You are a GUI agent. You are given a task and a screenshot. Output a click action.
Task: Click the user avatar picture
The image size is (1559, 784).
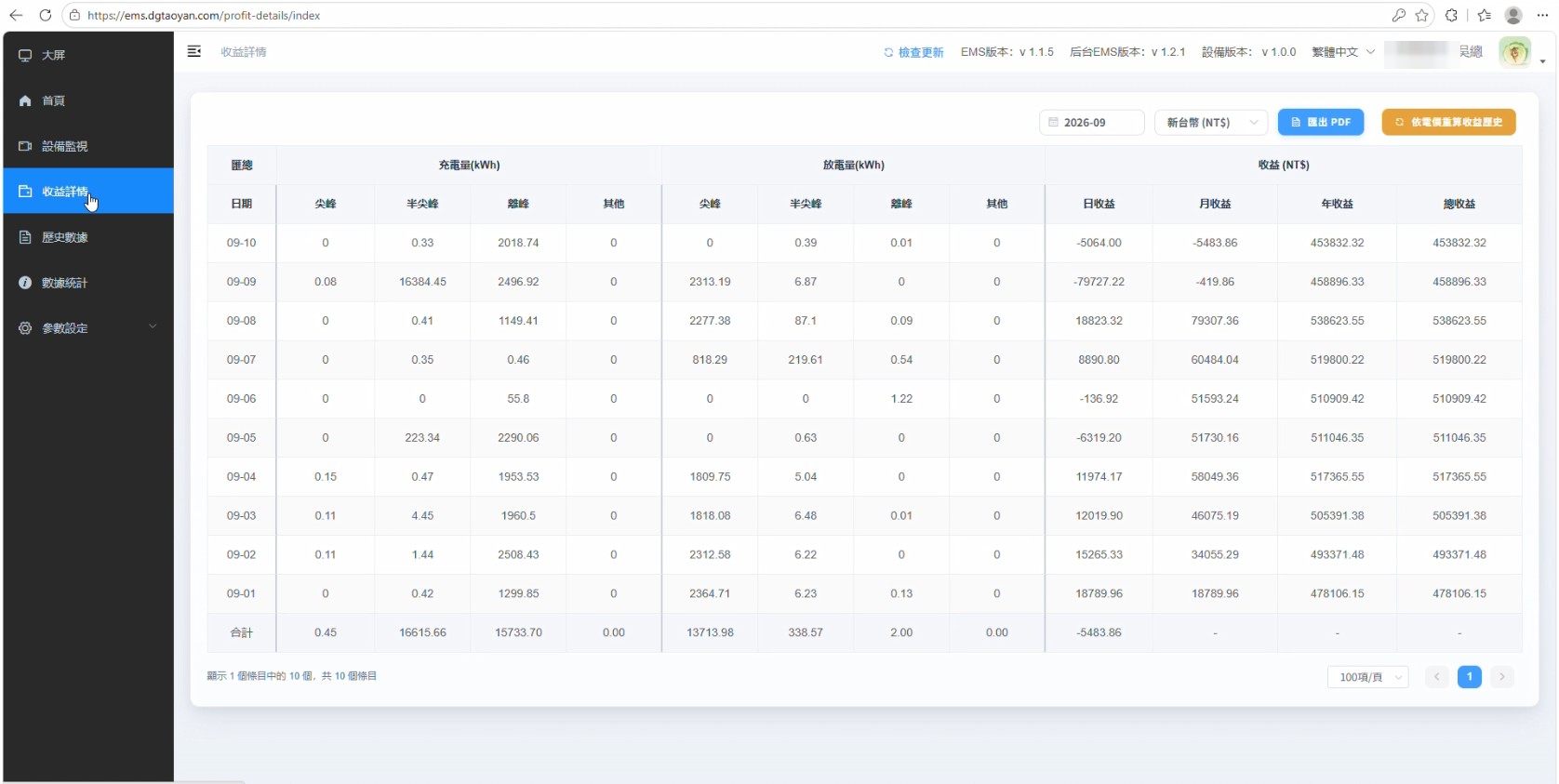pos(1515,52)
